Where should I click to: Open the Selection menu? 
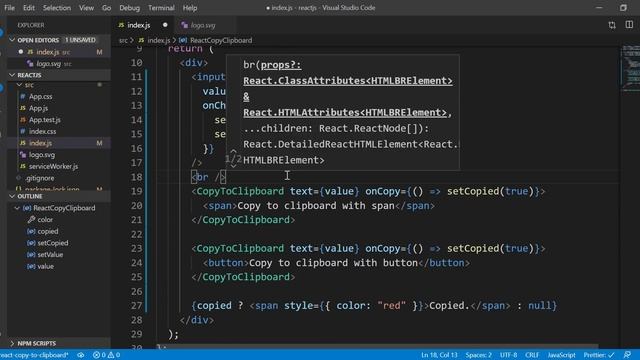click(57, 8)
